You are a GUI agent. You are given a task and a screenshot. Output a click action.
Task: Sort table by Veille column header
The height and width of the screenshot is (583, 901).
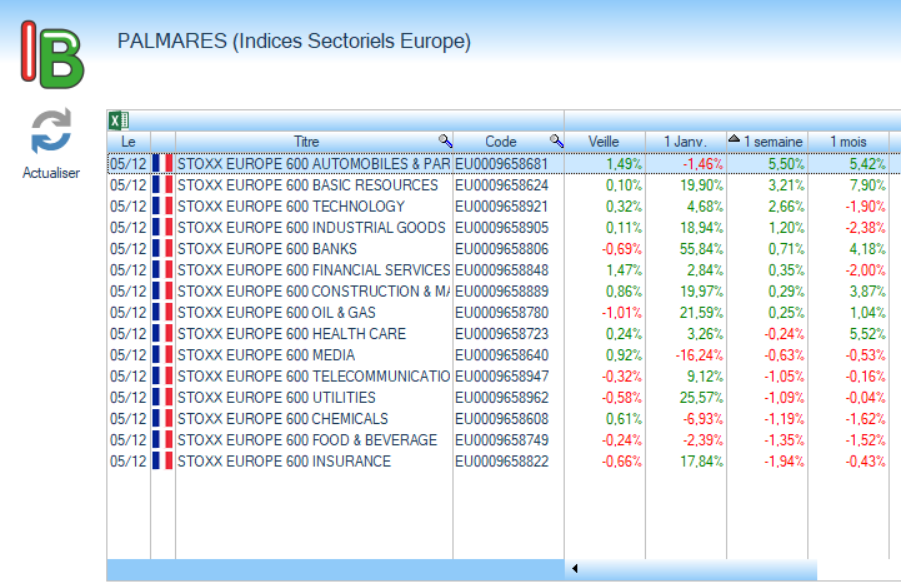point(603,142)
